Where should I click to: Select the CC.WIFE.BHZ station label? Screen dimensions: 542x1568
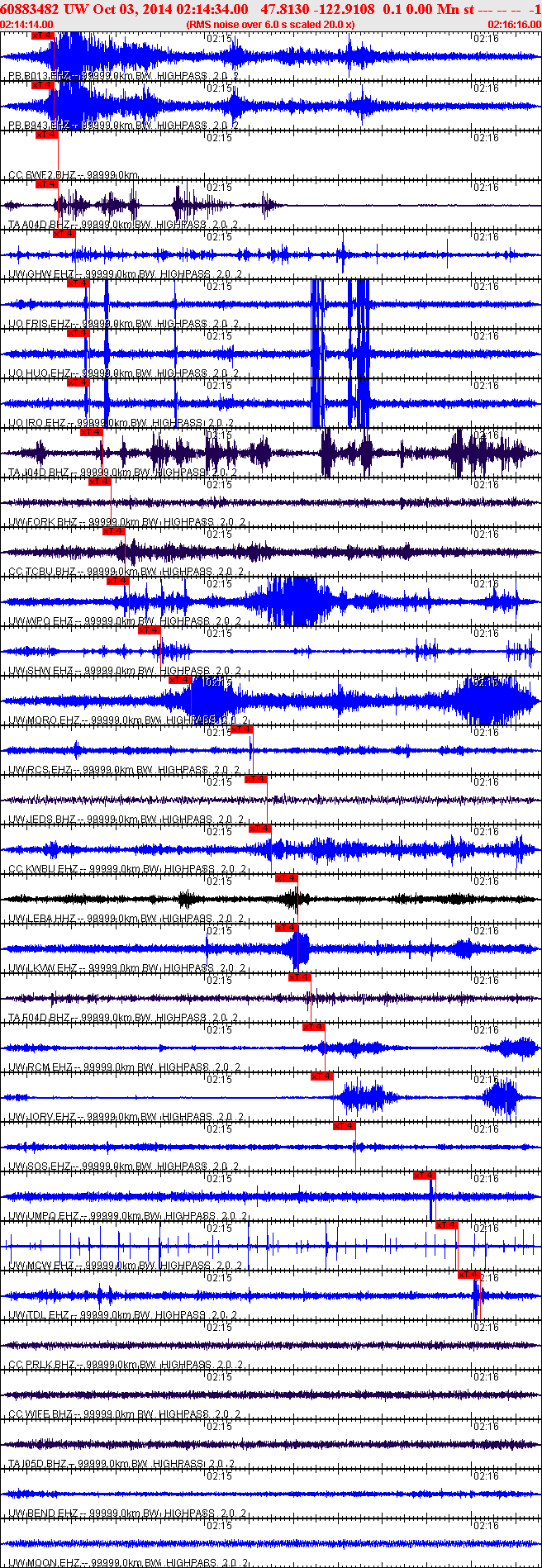pos(41,1414)
